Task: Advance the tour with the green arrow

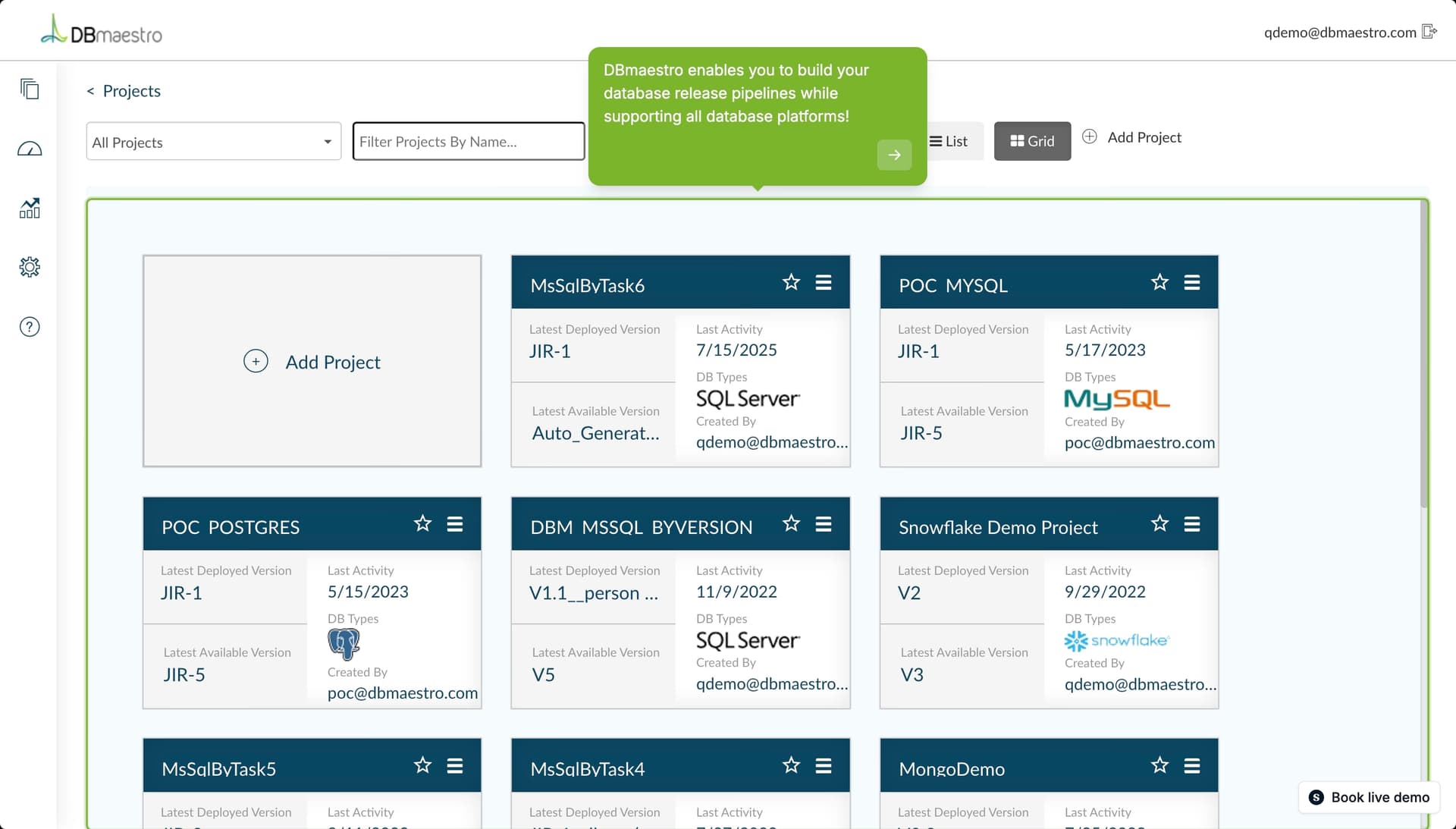Action: click(x=894, y=155)
